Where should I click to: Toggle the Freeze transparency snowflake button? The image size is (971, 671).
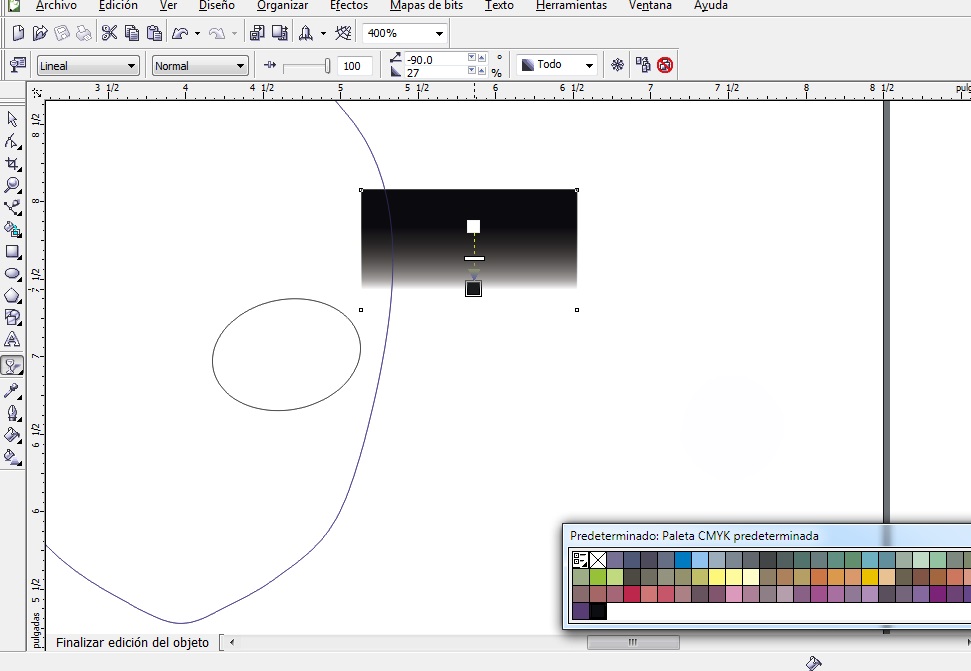pos(617,64)
